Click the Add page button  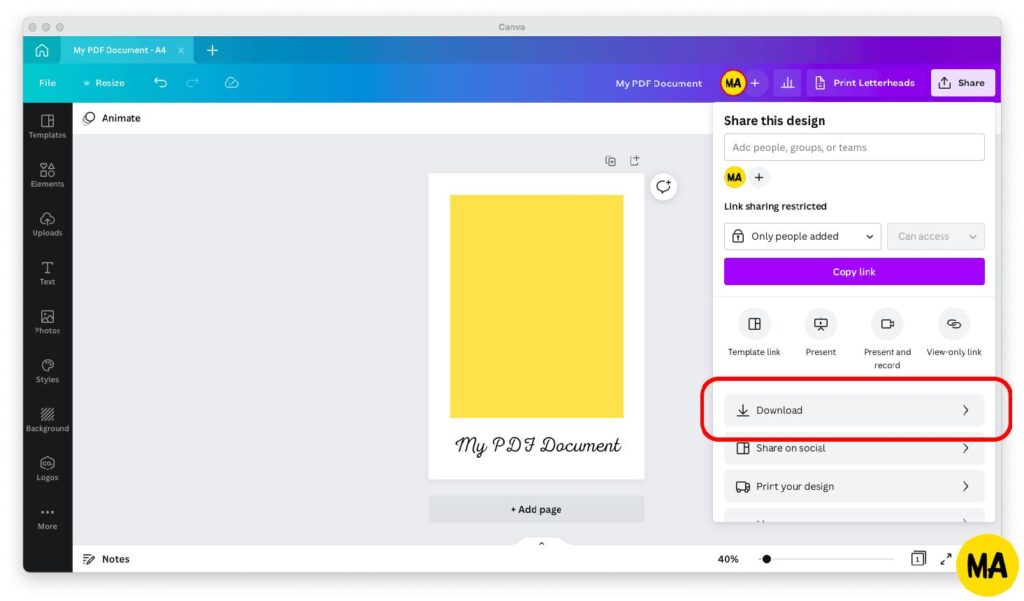pyautogui.click(x=536, y=509)
